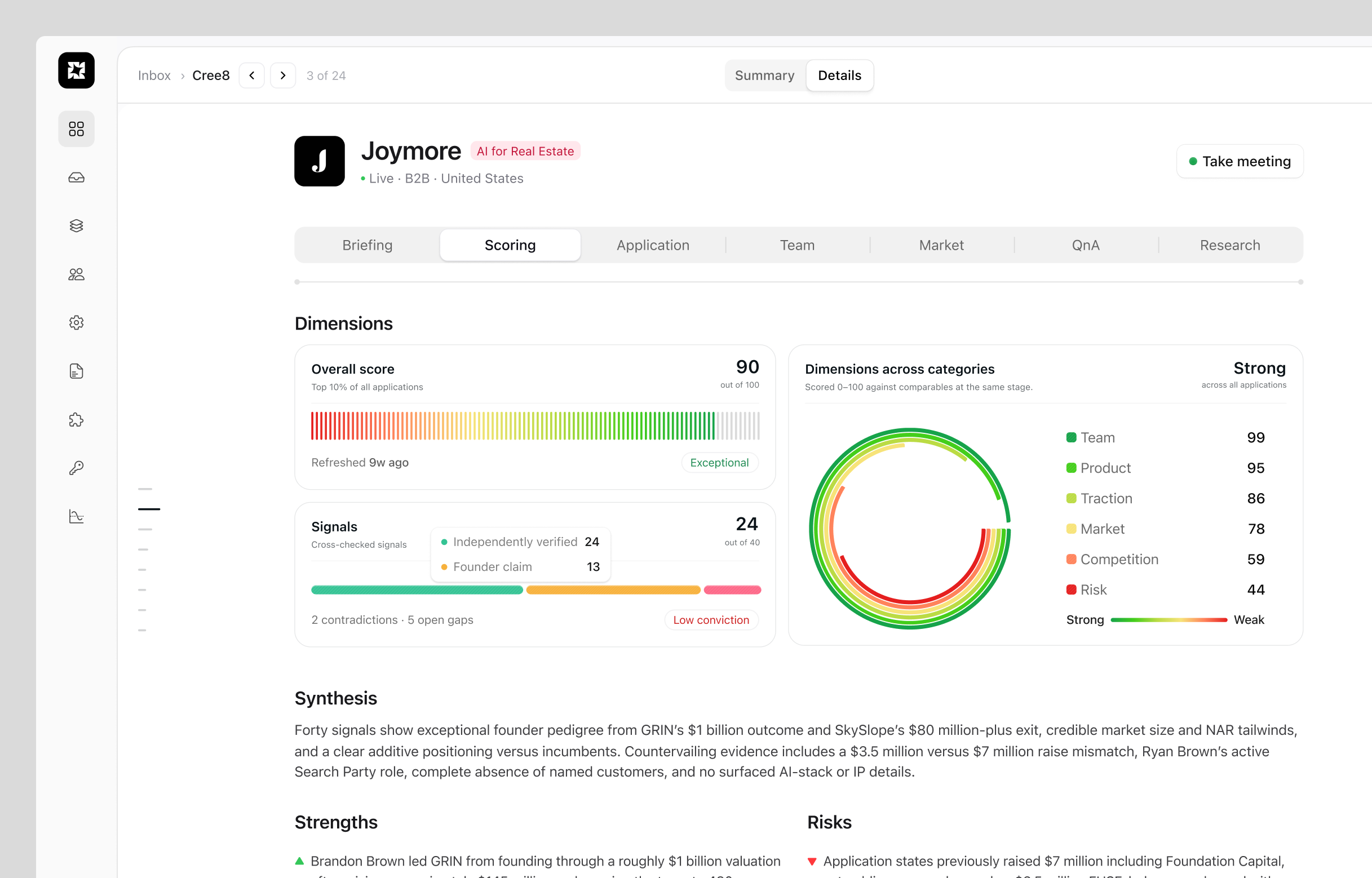This screenshot has height=878, width=1372.
Task: Click '2 contradictions · 5 open gaps' text
Action: tap(392, 620)
